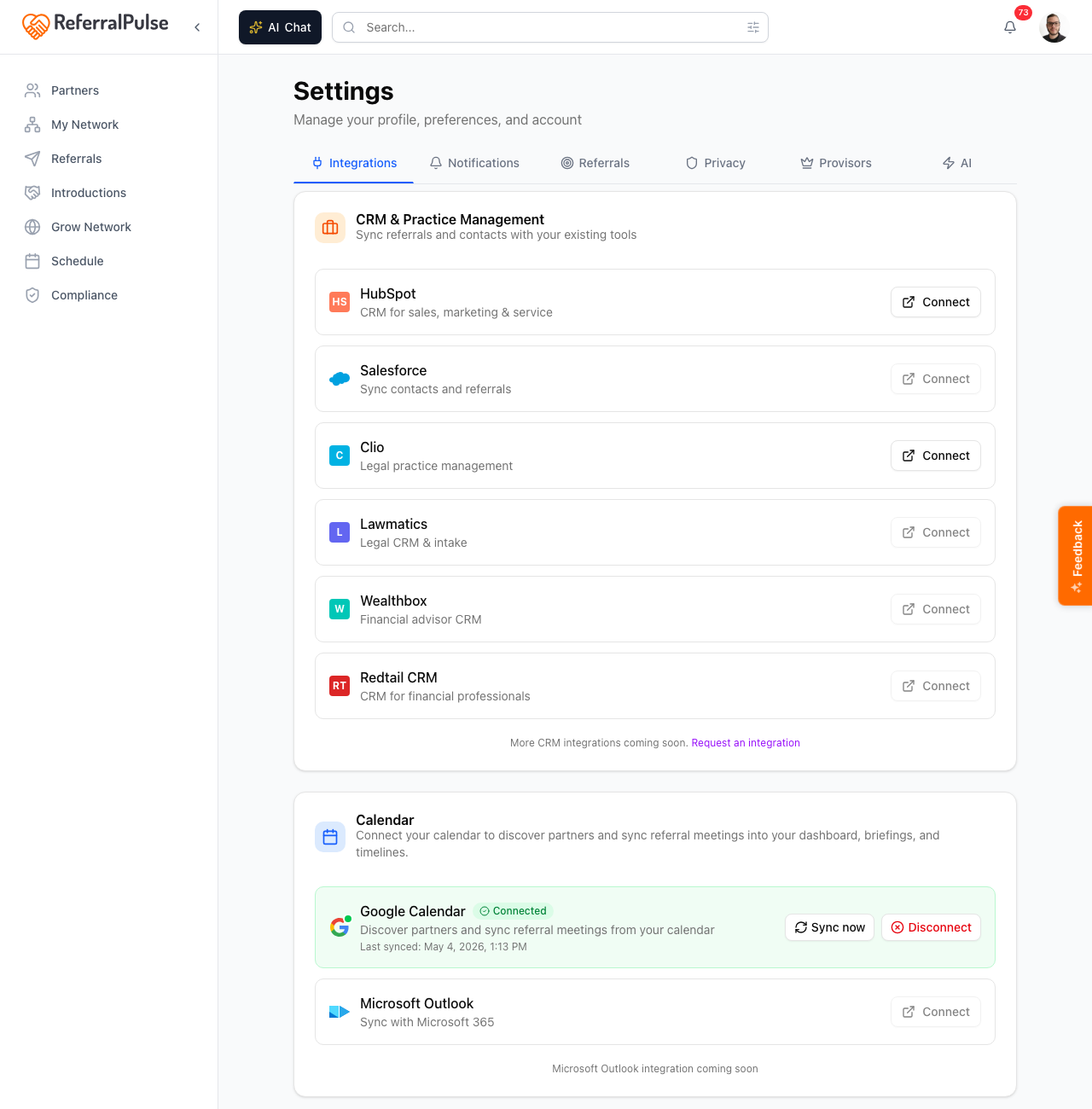This screenshot has height=1109, width=1092.
Task: Switch to the Notifications tab
Action: 474,163
